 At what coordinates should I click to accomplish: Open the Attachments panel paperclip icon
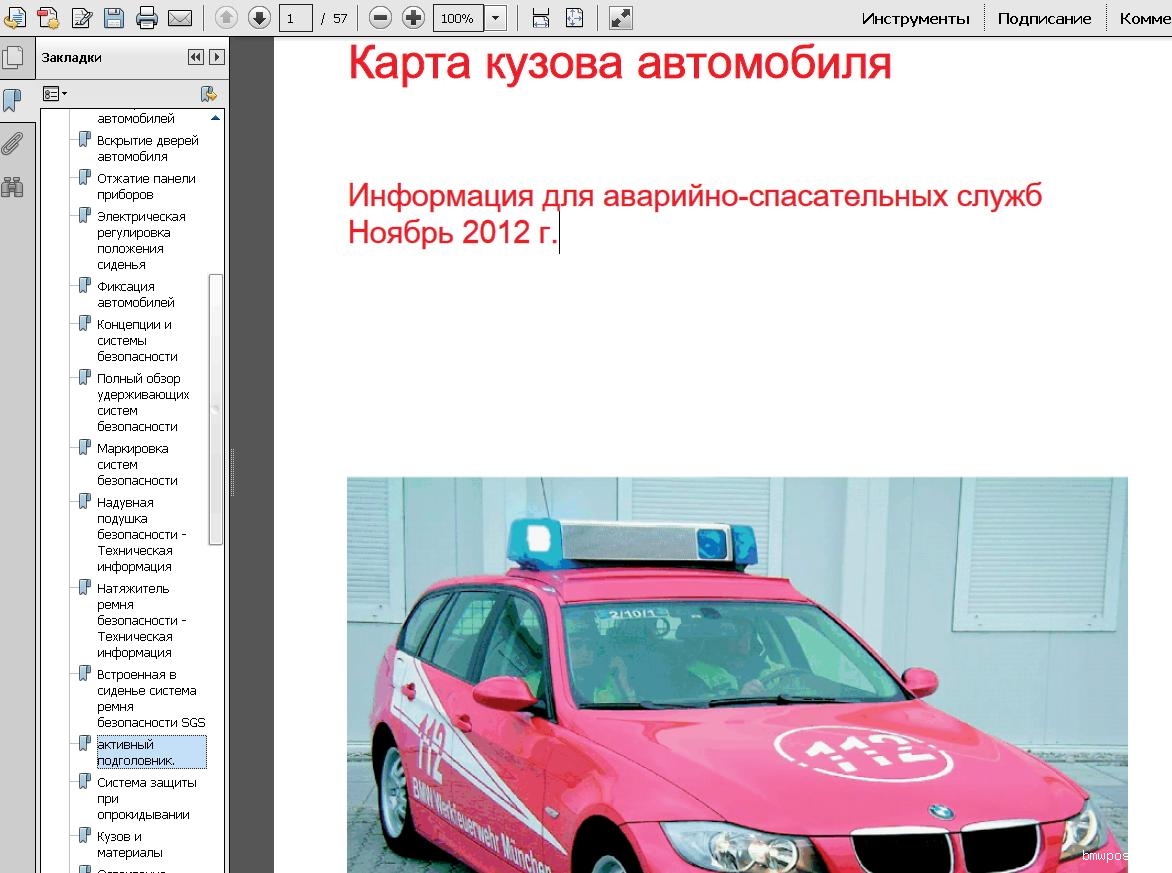pyautogui.click(x=12, y=143)
